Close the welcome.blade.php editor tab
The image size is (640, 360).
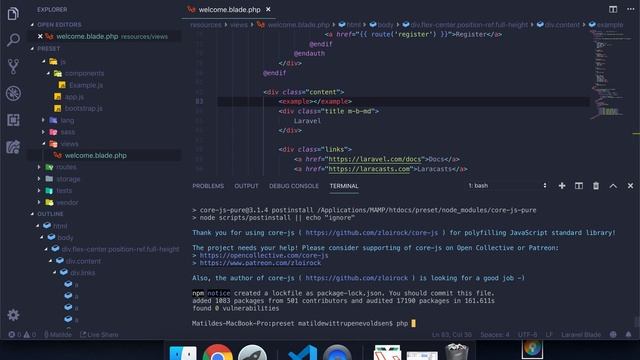pyautogui.click(x=268, y=9)
